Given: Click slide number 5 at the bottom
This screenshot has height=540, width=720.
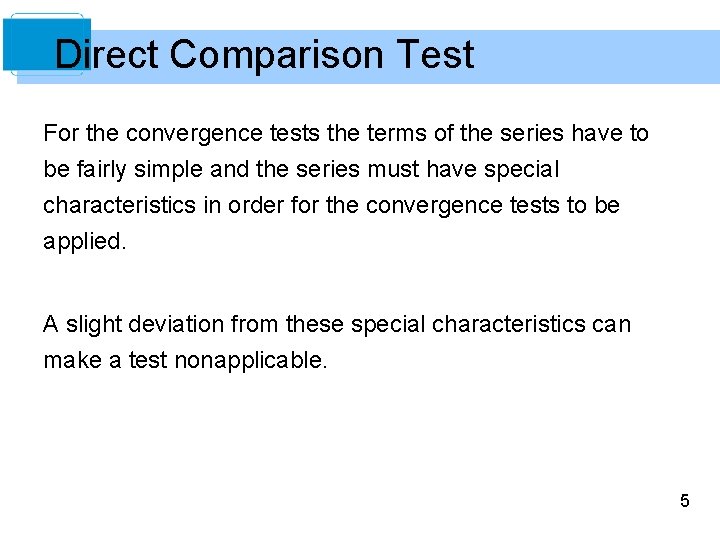Looking at the screenshot, I should [684, 501].
